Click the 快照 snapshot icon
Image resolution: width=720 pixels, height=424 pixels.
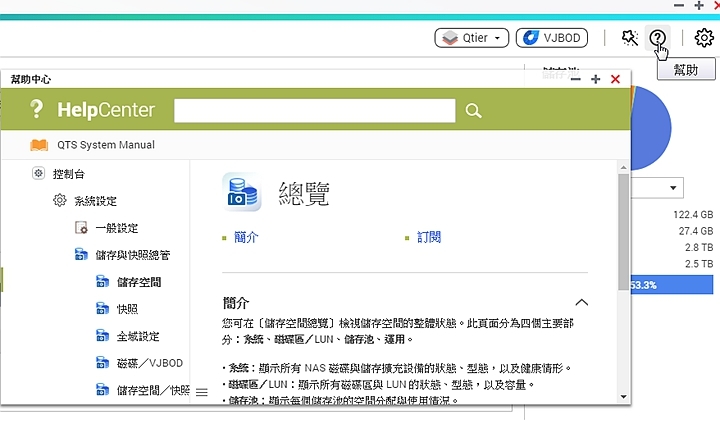coord(102,308)
